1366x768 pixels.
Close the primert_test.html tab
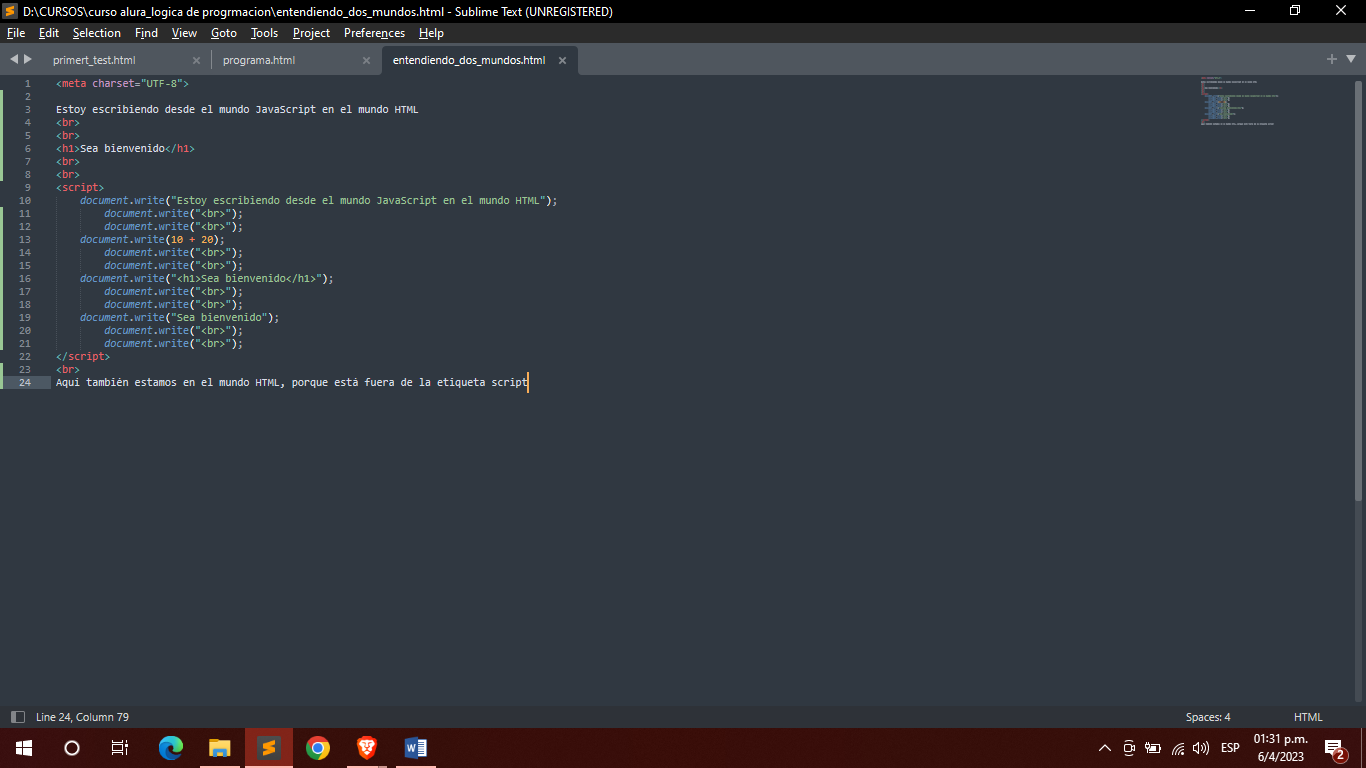pyautogui.click(x=196, y=60)
